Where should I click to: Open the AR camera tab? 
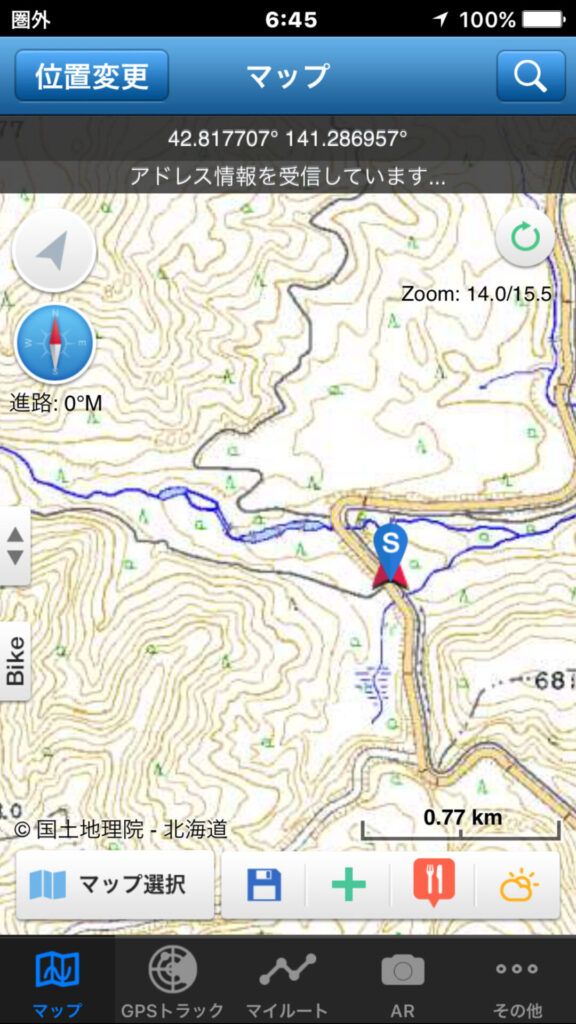coord(403,980)
